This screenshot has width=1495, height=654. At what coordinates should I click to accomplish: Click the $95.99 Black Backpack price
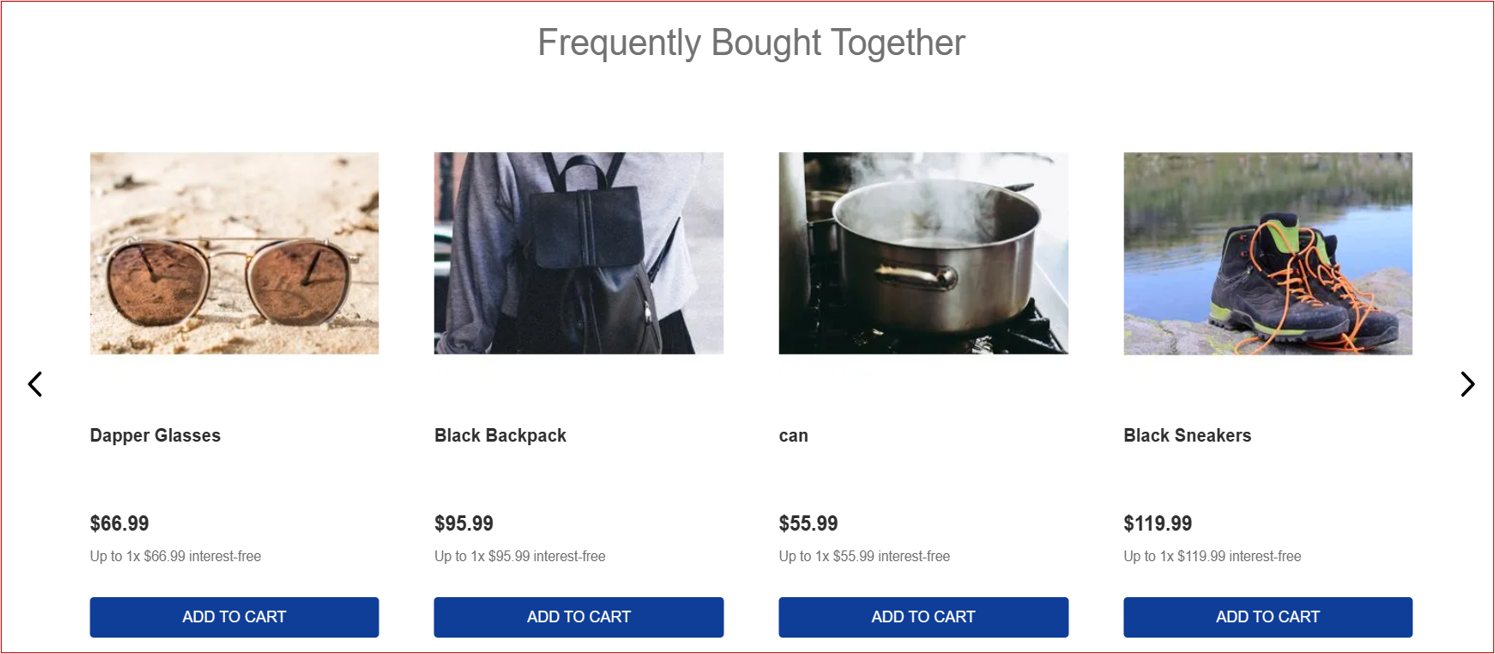(463, 523)
